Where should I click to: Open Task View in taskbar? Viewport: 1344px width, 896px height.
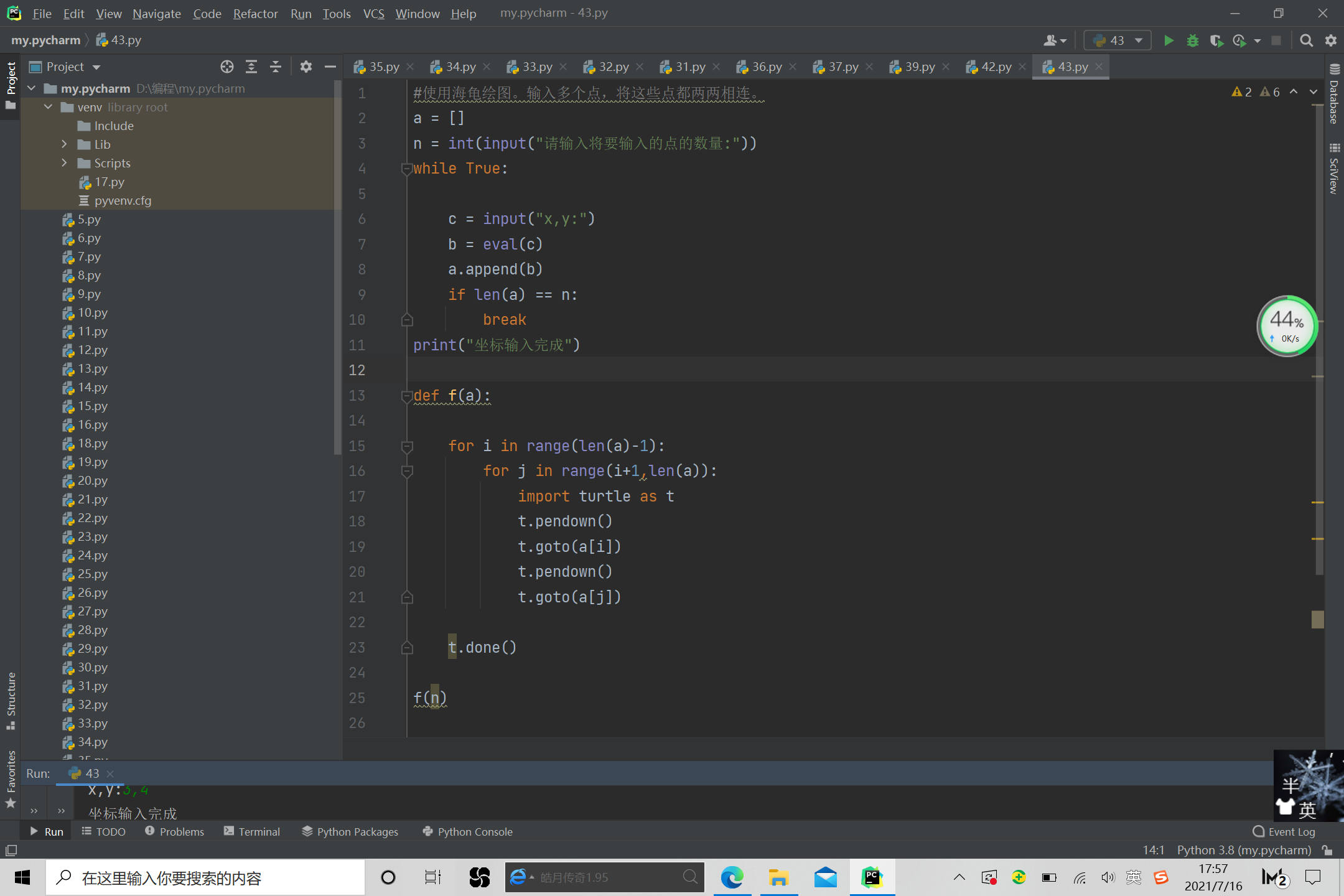pyautogui.click(x=433, y=878)
